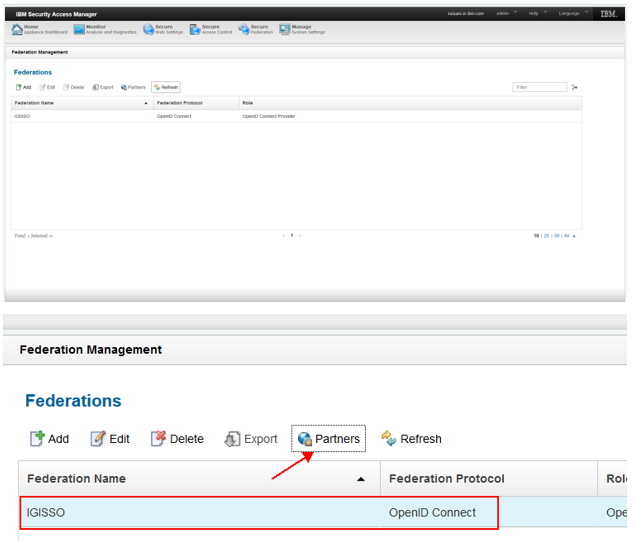Open Secure Access Control menu
The image size is (635, 541).
tap(211, 29)
